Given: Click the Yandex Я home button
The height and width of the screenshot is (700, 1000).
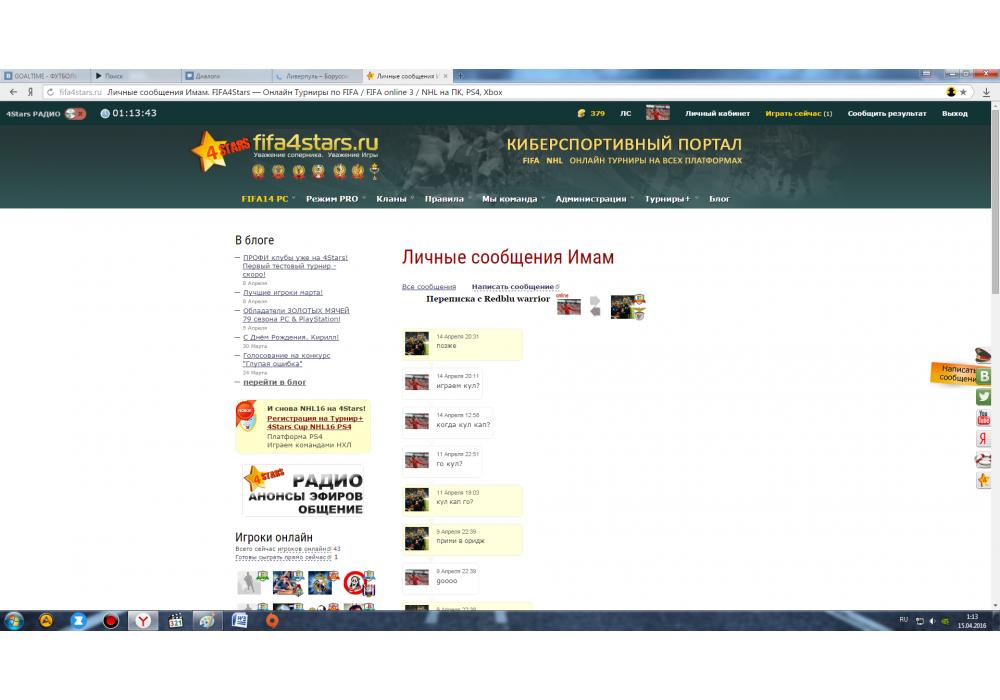Looking at the screenshot, I should pyautogui.click(x=30, y=92).
